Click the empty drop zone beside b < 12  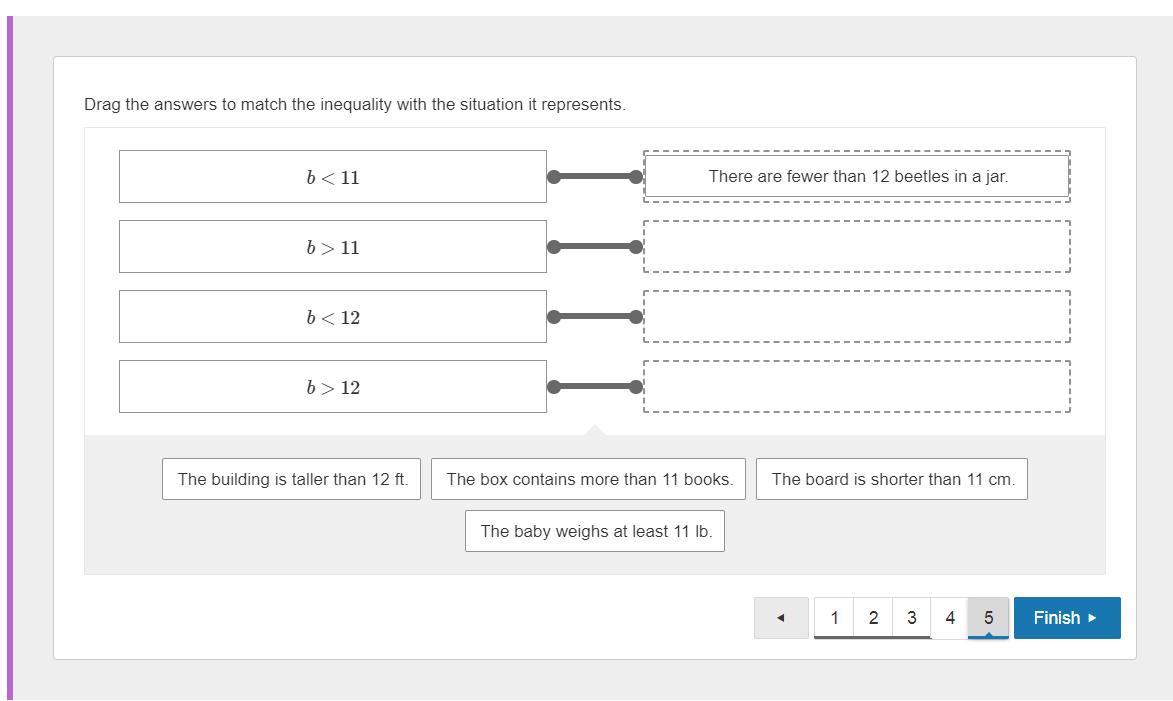point(857,317)
